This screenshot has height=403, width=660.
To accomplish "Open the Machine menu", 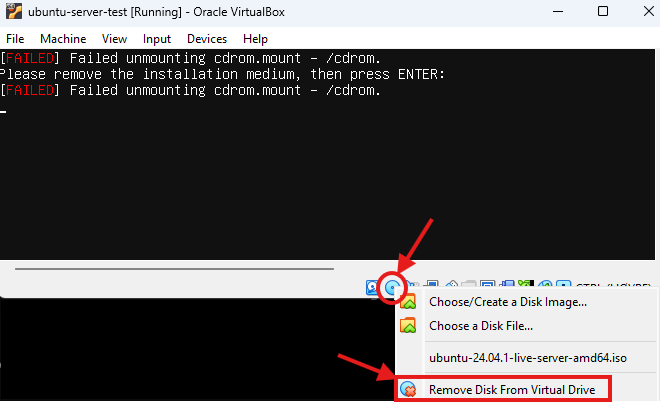I will [x=63, y=39].
